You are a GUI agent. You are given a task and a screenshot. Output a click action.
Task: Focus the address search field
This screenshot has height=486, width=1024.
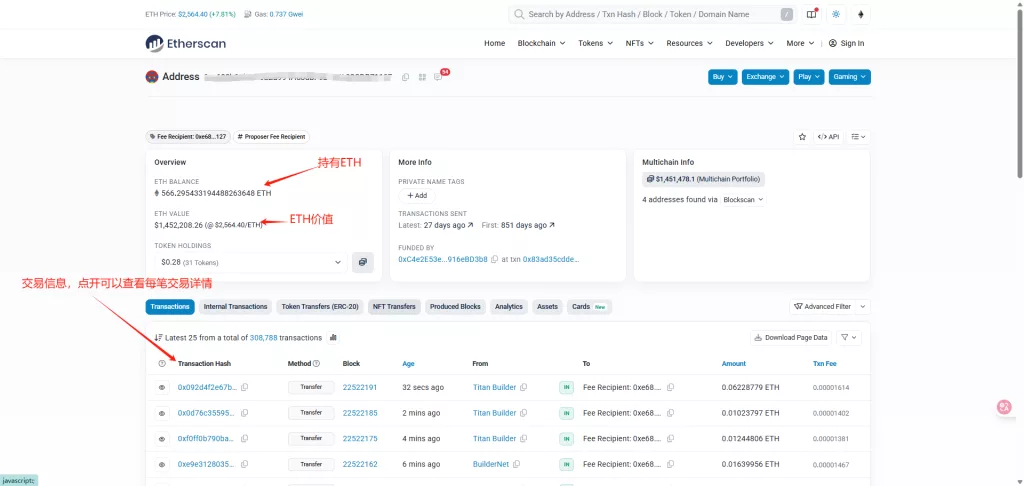point(653,14)
